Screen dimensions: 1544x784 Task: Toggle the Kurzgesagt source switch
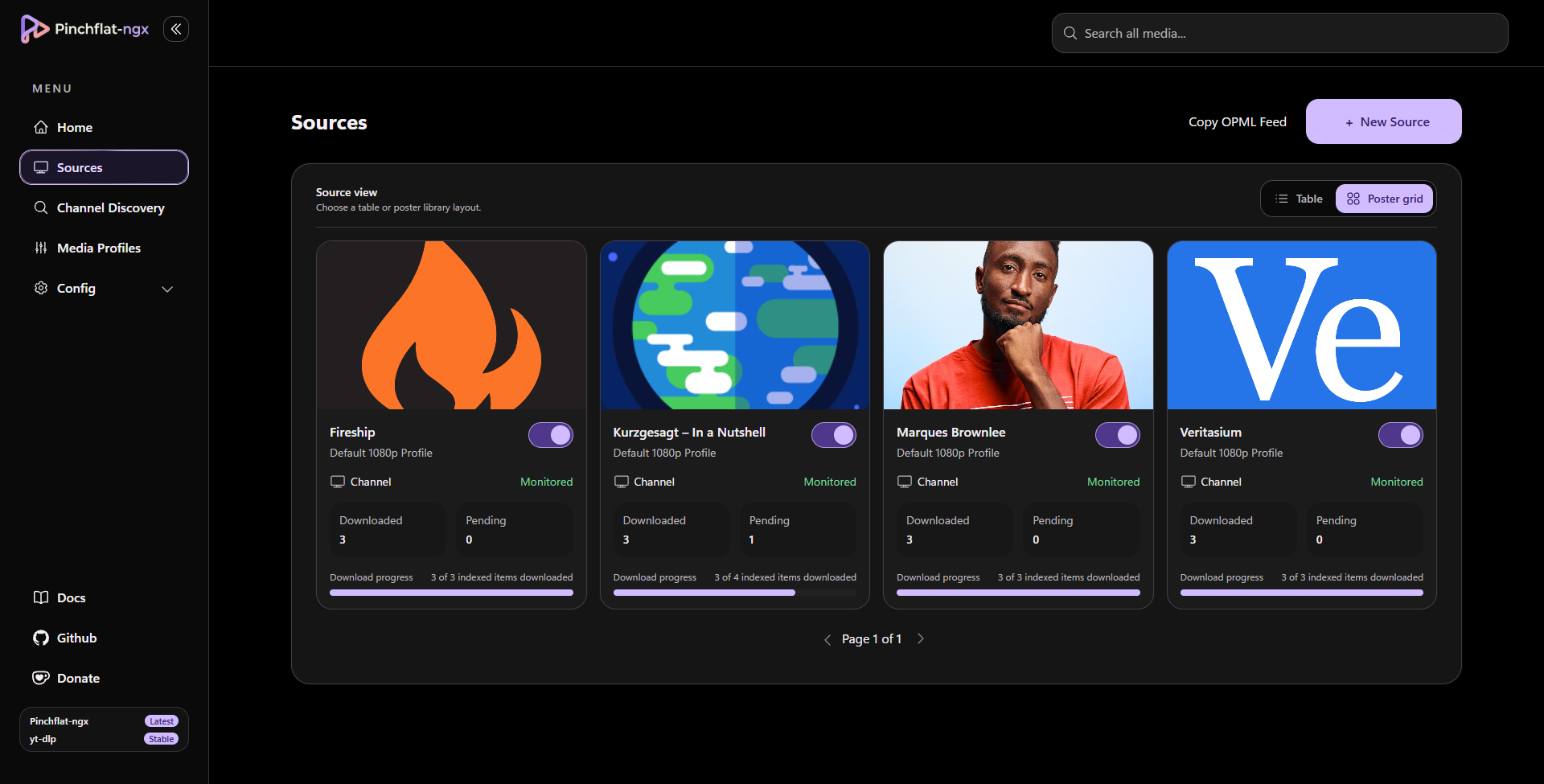coord(834,435)
